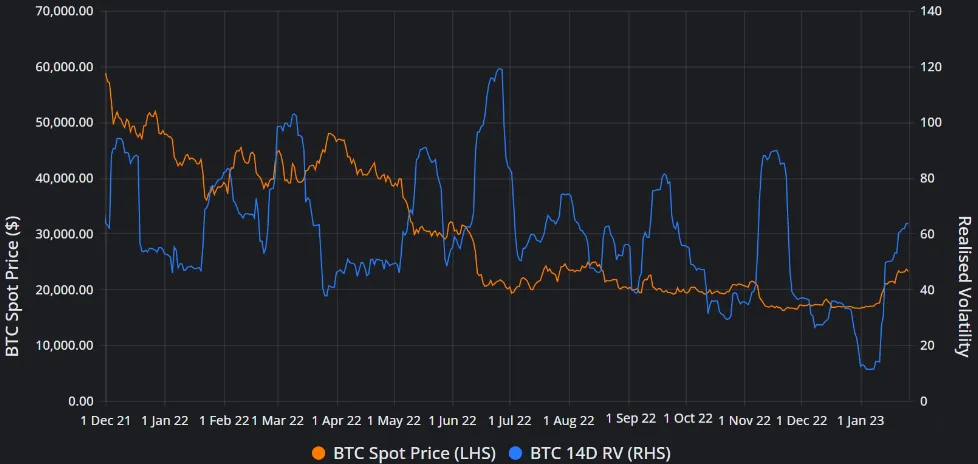Image resolution: width=978 pixels, height=464 pixels.
Task: Click the '1 May 22' x-axis label
Action: (x=395, y=420)
